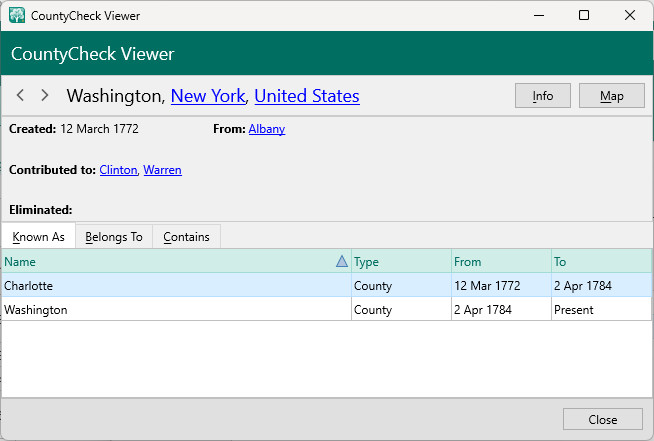Click the forward navigation arrow
Image resolution: width=654 pixels, height=441 pixels.
(44, 96)
